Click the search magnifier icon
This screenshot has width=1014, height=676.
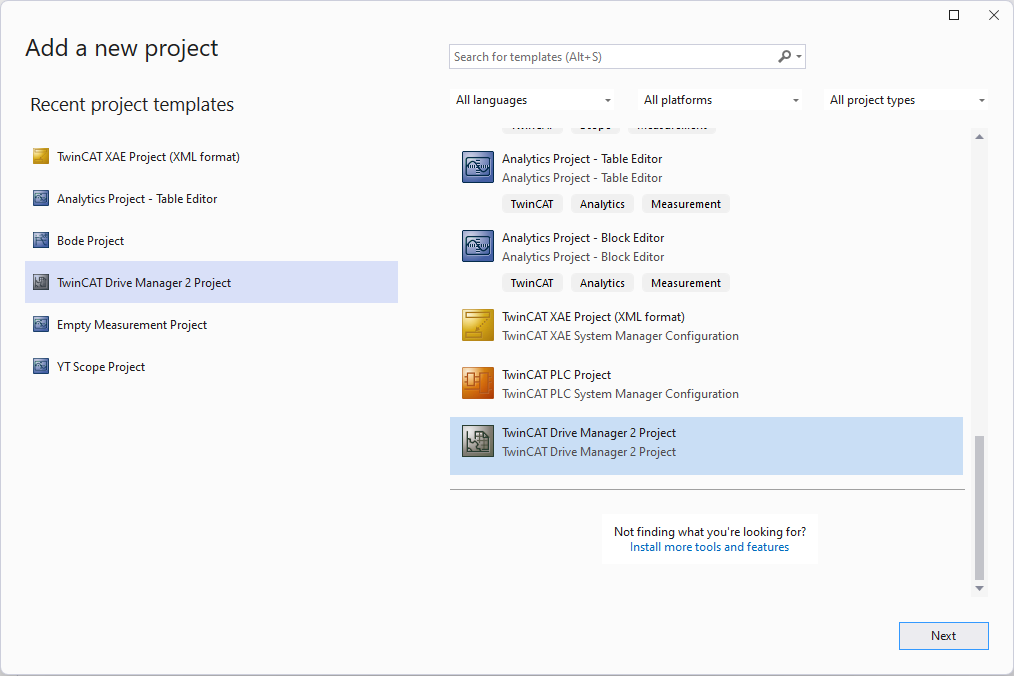coord(784,56)
